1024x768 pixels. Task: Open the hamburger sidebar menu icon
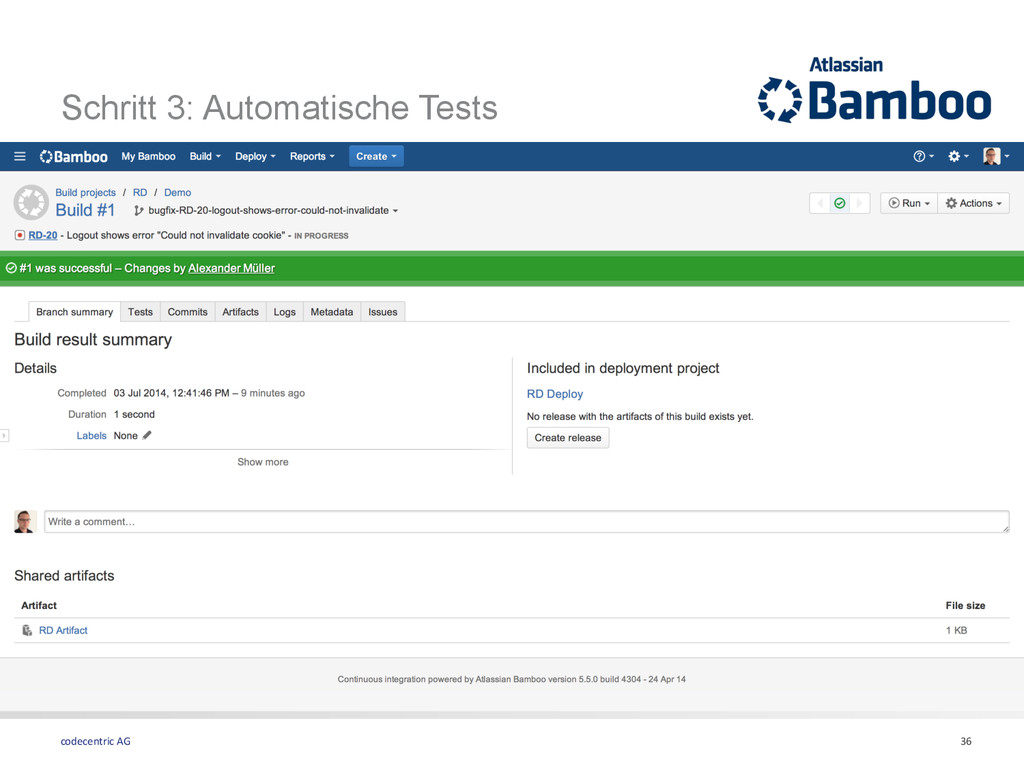(20, 157)
